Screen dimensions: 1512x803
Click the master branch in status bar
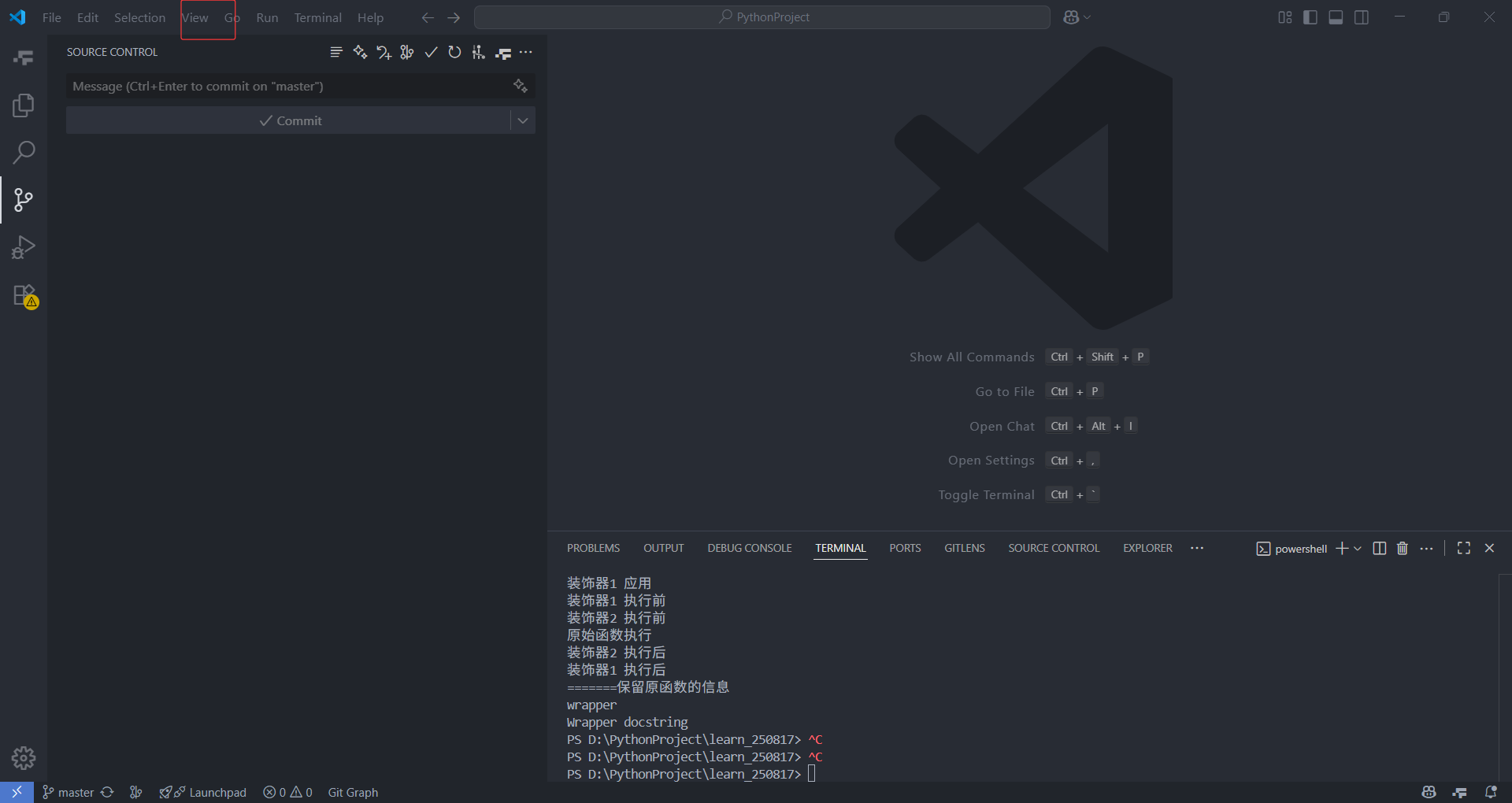tap(68, 792)
